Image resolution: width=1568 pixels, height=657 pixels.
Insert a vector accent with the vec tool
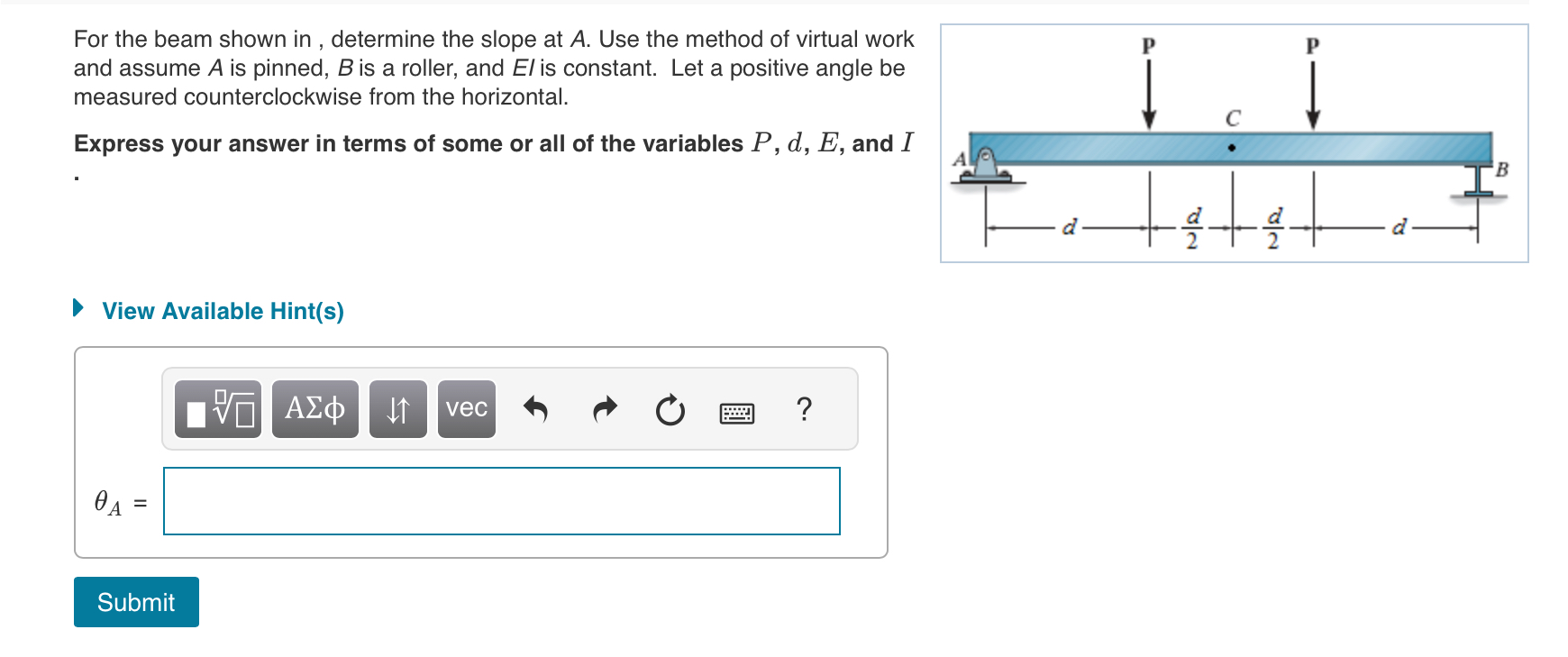coord(465,410)
